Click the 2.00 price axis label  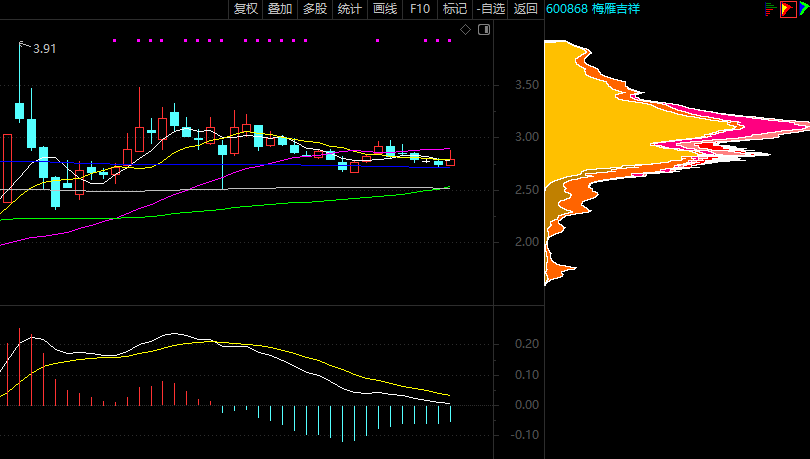tap(527, 242)
